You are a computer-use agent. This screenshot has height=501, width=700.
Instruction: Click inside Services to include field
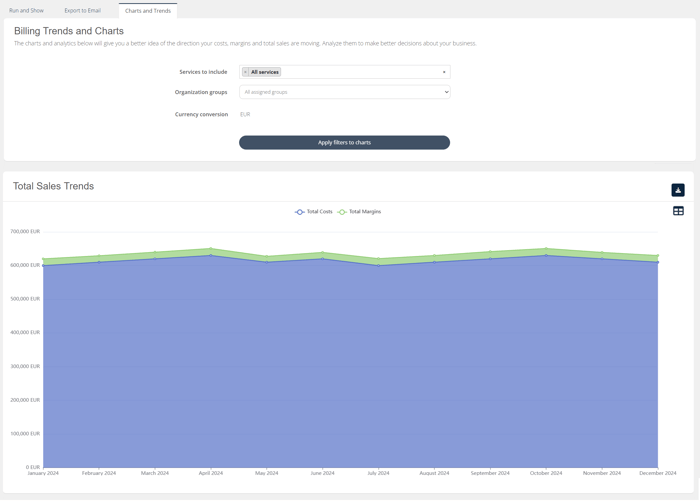coord(360,72)
